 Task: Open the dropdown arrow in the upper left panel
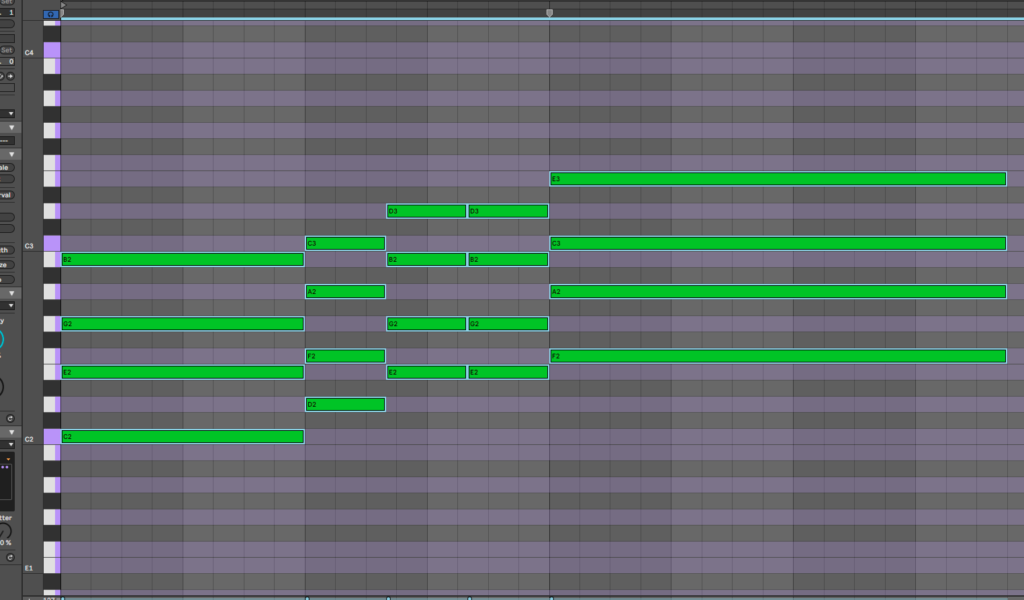[x=12, y=114]
